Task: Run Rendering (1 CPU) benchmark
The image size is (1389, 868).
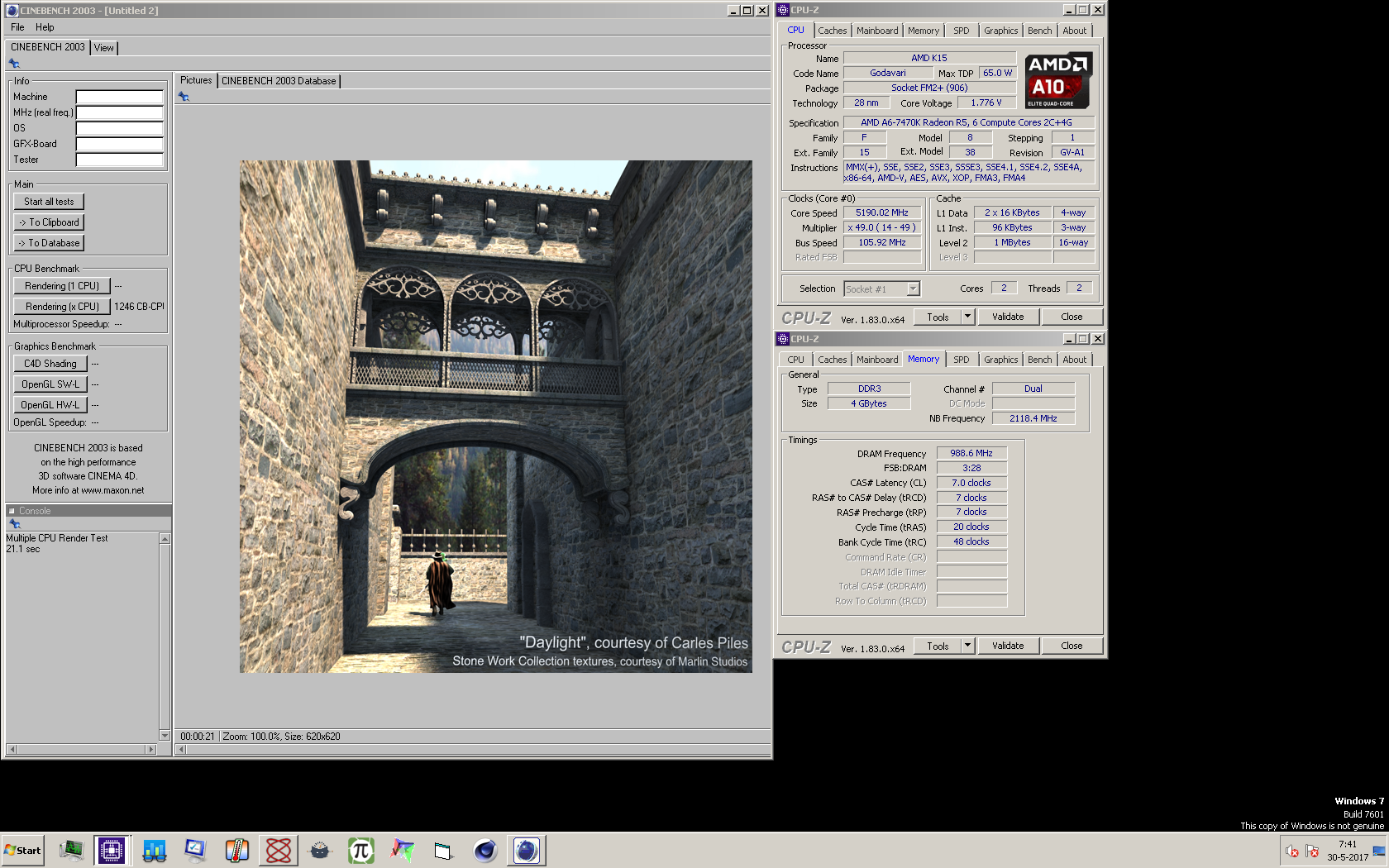Action: tap(62, 286)
